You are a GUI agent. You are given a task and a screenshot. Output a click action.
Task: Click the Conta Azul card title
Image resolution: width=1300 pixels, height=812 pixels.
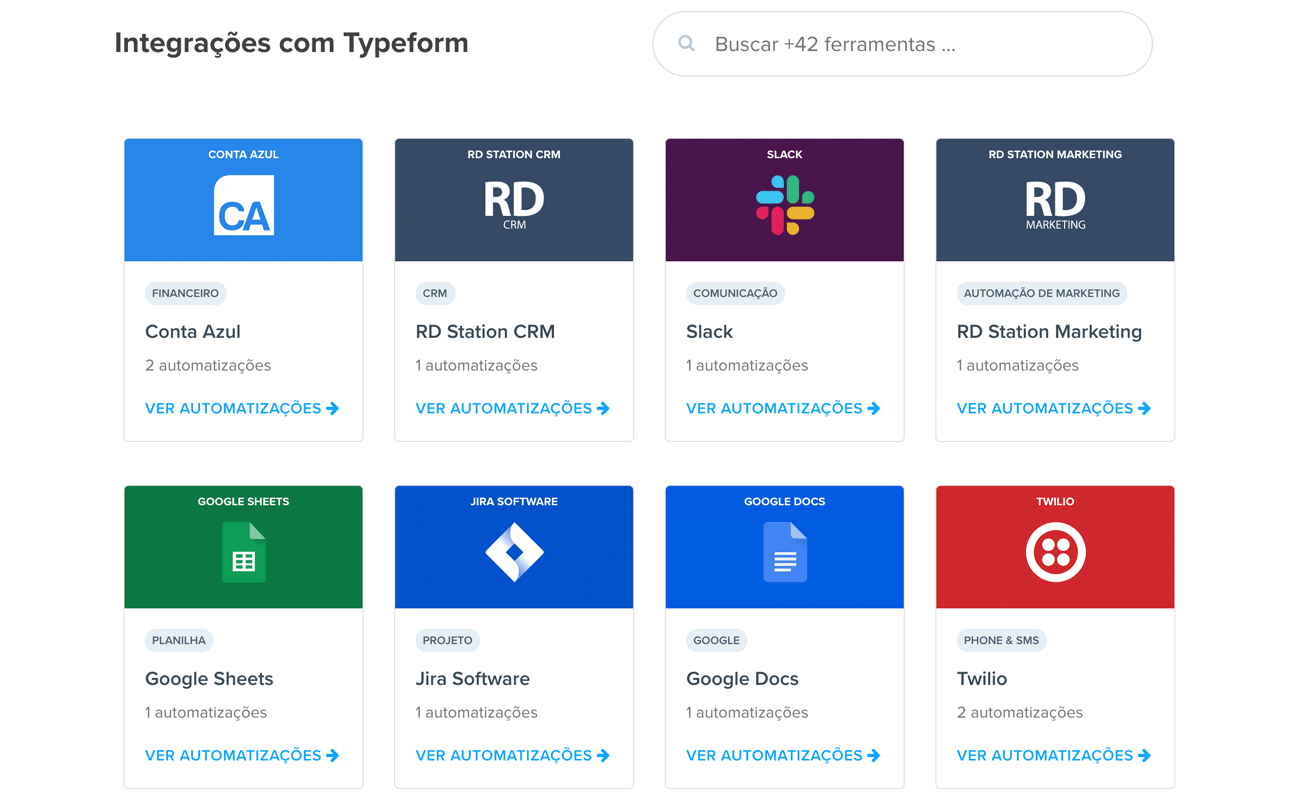click(193, 331)
